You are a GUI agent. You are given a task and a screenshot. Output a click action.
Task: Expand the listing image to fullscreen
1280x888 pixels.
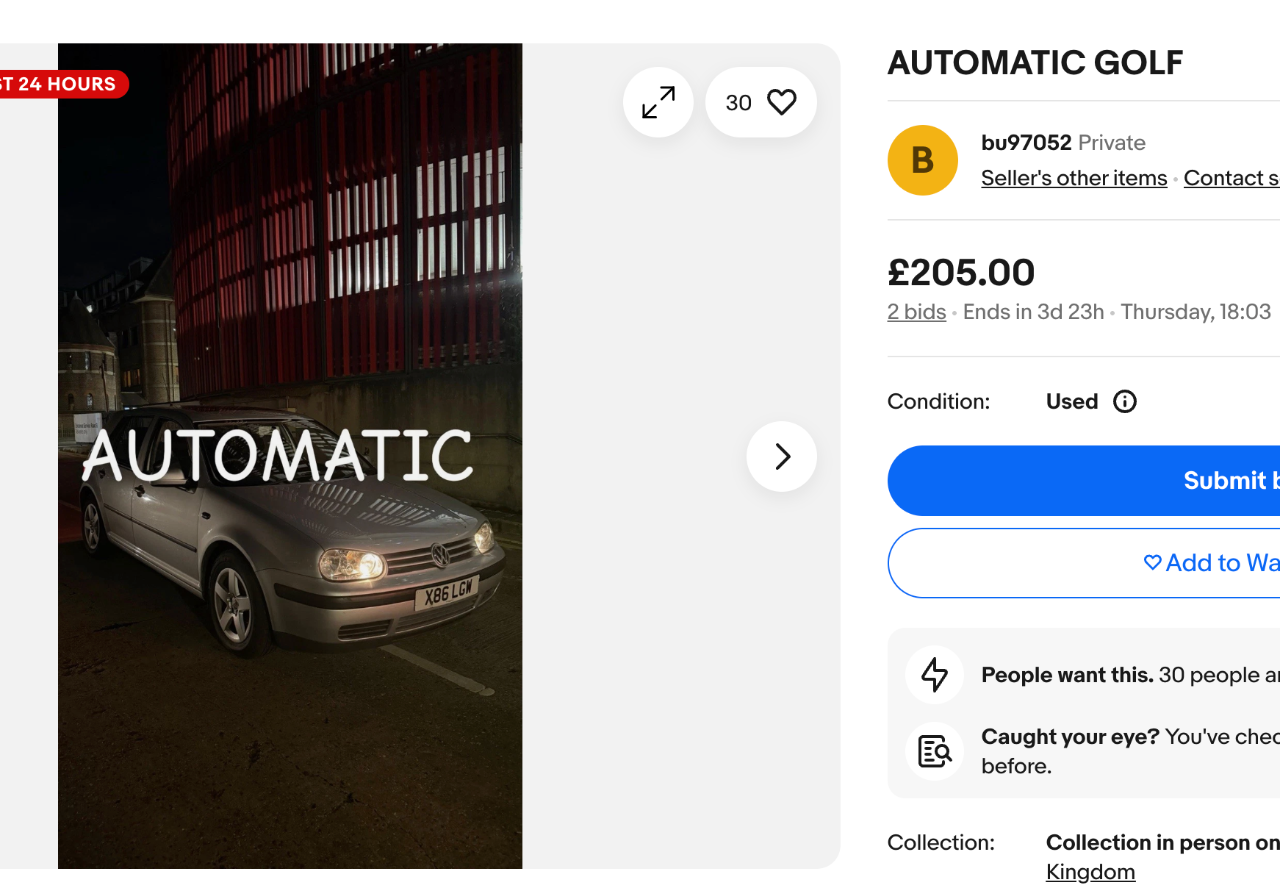click(658, 102)
